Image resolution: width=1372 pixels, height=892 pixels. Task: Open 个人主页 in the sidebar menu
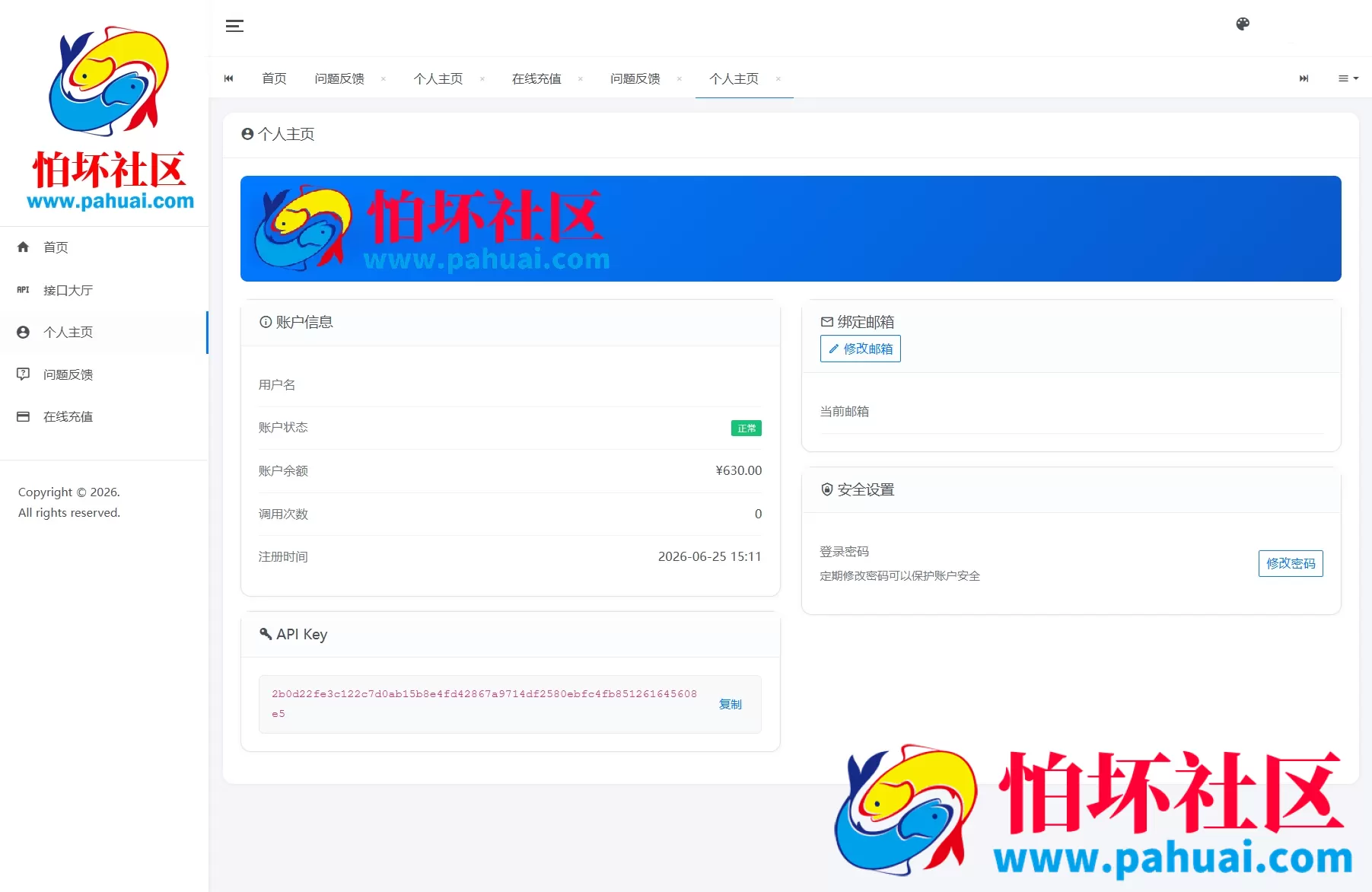[103, 333]
